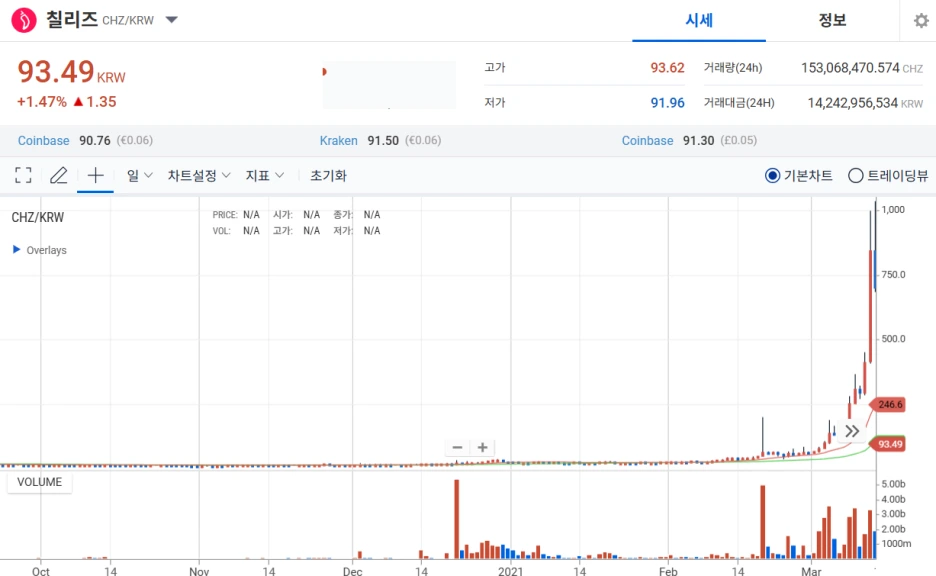Click the 93.49 KRW current price
Screen dimensions: 936x576
point(71,72)
